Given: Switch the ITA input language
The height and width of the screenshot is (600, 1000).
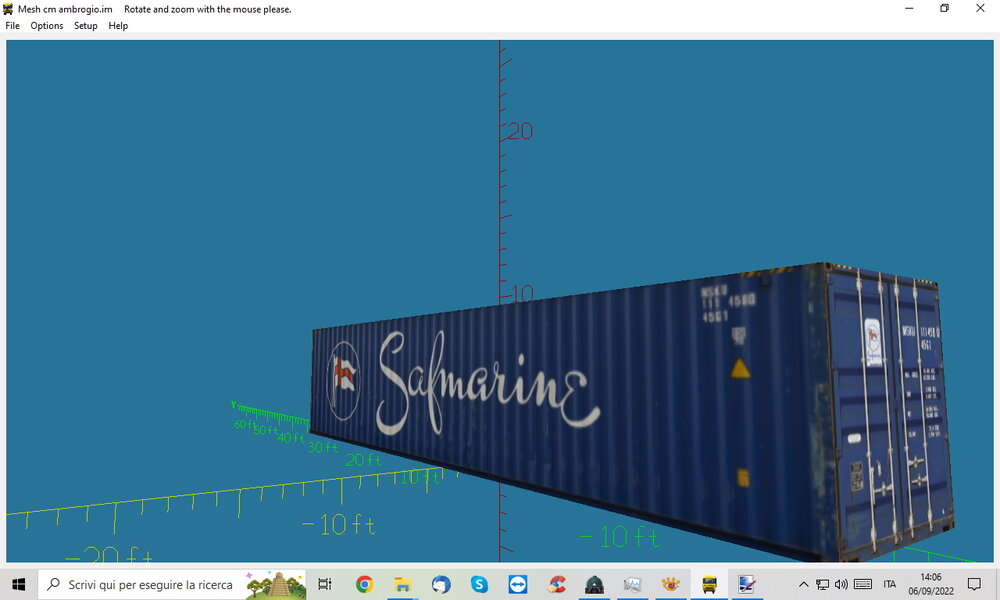Looking at the screenshot, I should (890, 584).
